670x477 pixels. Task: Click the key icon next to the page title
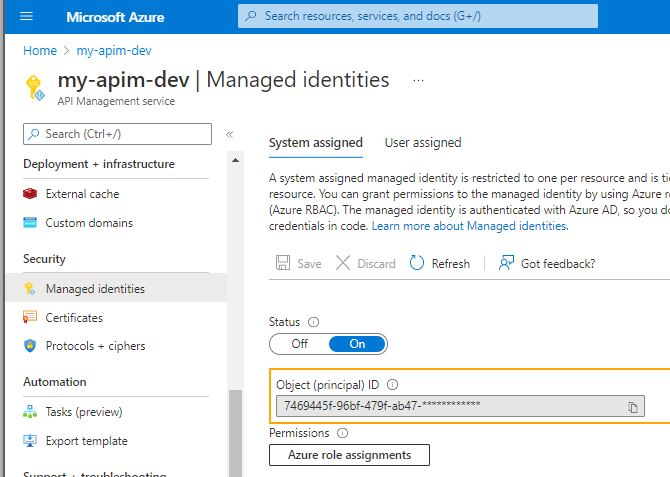[x=35, y=88]
